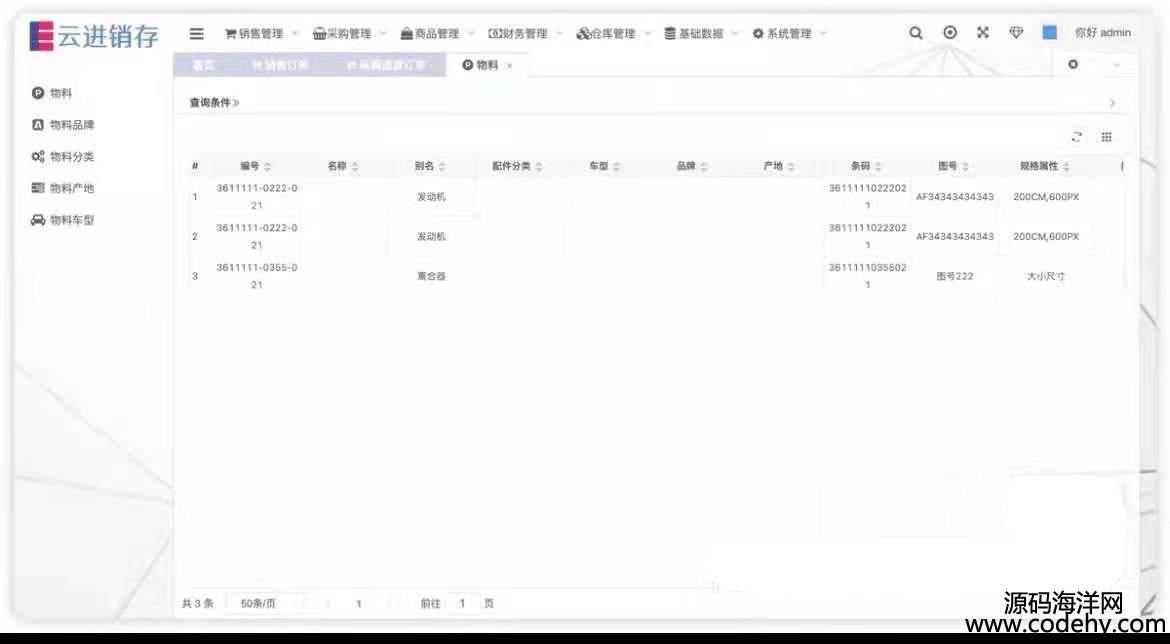1170x644 pixels.
Task: Click the diamond icon in header
Action: pos(1016,33)
